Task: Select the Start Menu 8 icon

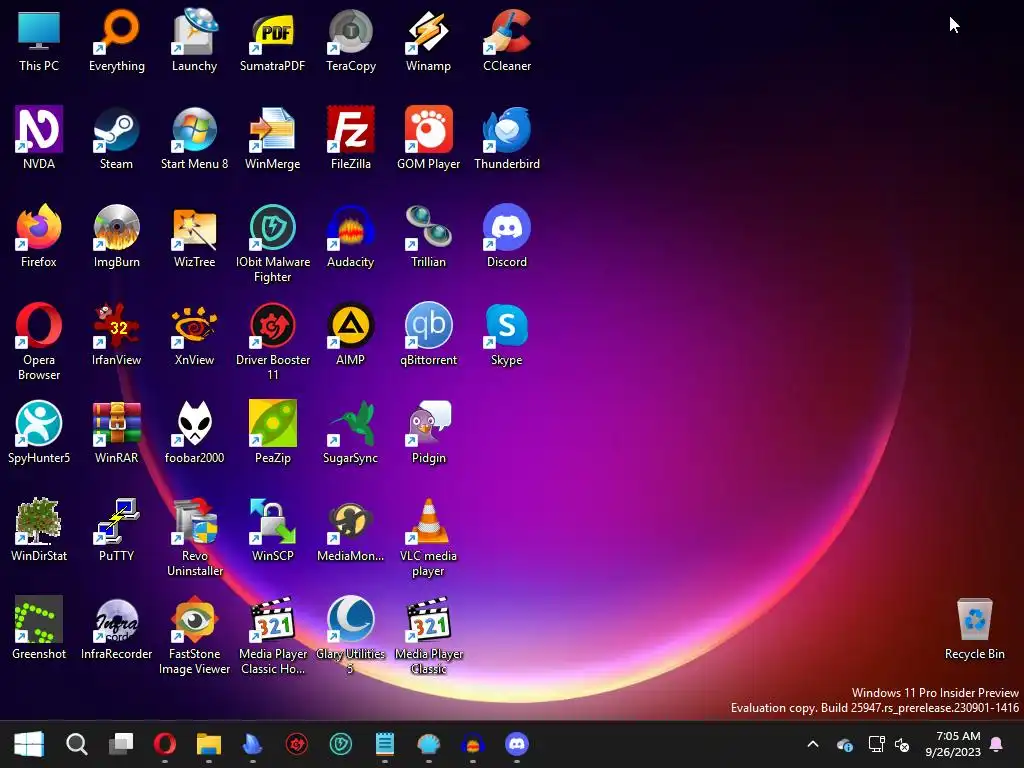Action: [x=194, y=138]
